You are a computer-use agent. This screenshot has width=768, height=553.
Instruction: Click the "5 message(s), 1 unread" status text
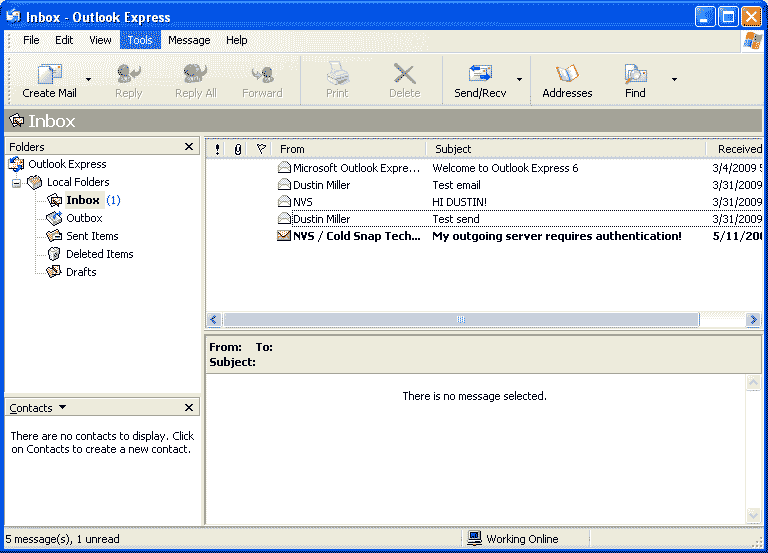(x=62, y=539)
